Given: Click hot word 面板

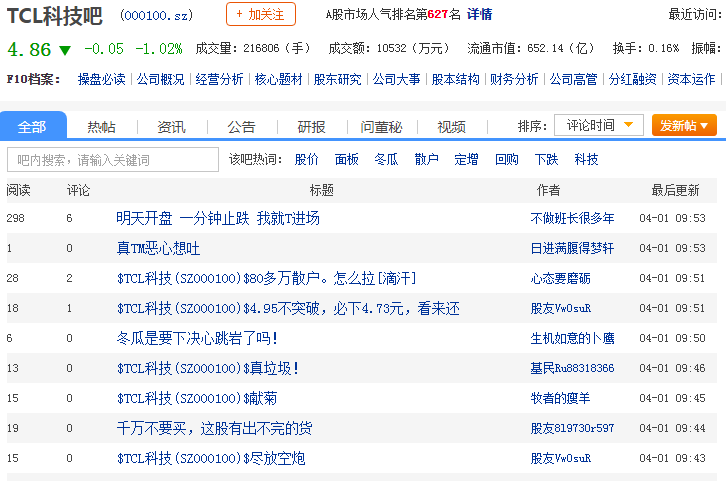Looking at the screenshot, I should click(x=347, y=160).
